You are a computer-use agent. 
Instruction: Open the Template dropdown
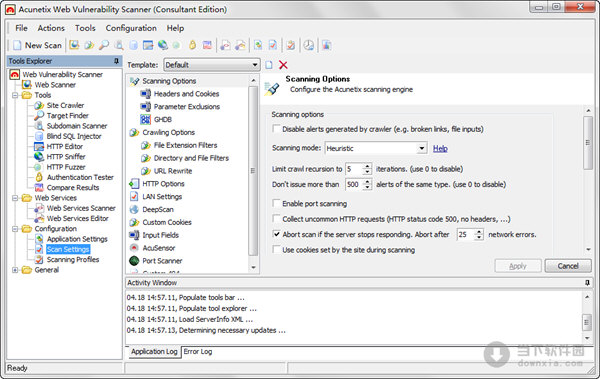pyautogui.click(x=212, y=65)
